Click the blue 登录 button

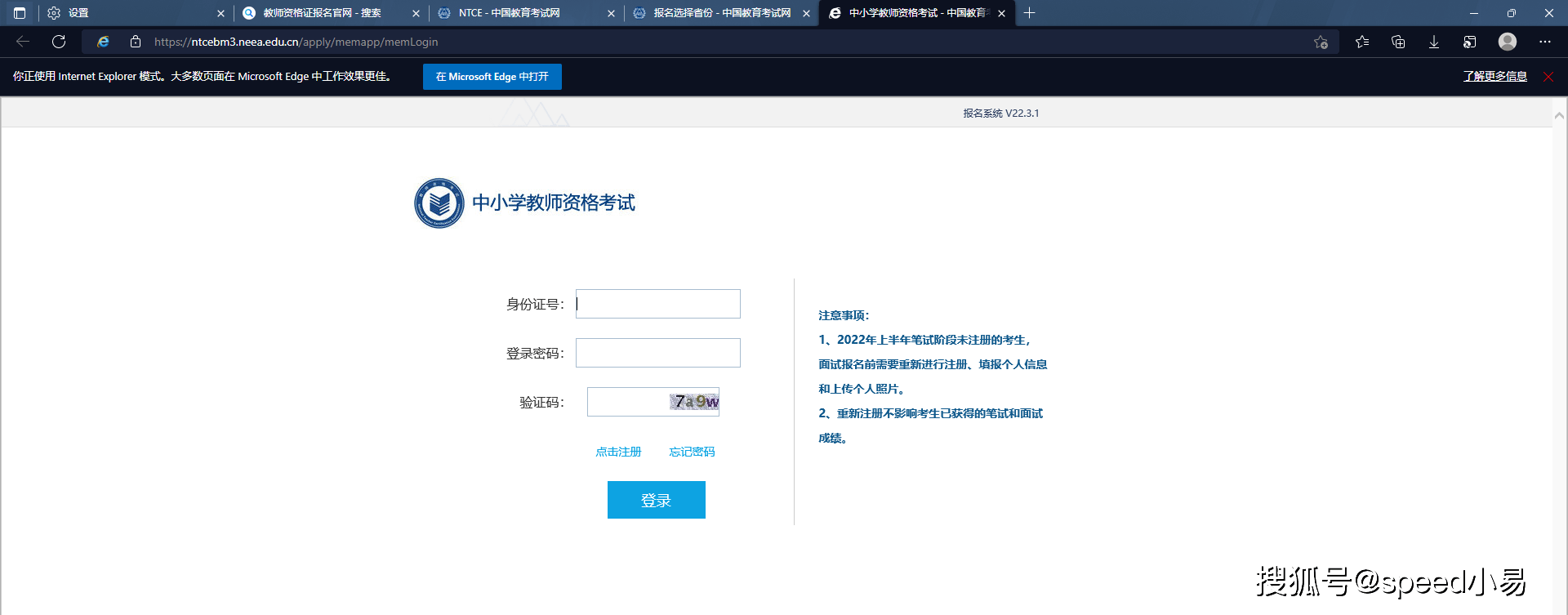click(656, 500)
